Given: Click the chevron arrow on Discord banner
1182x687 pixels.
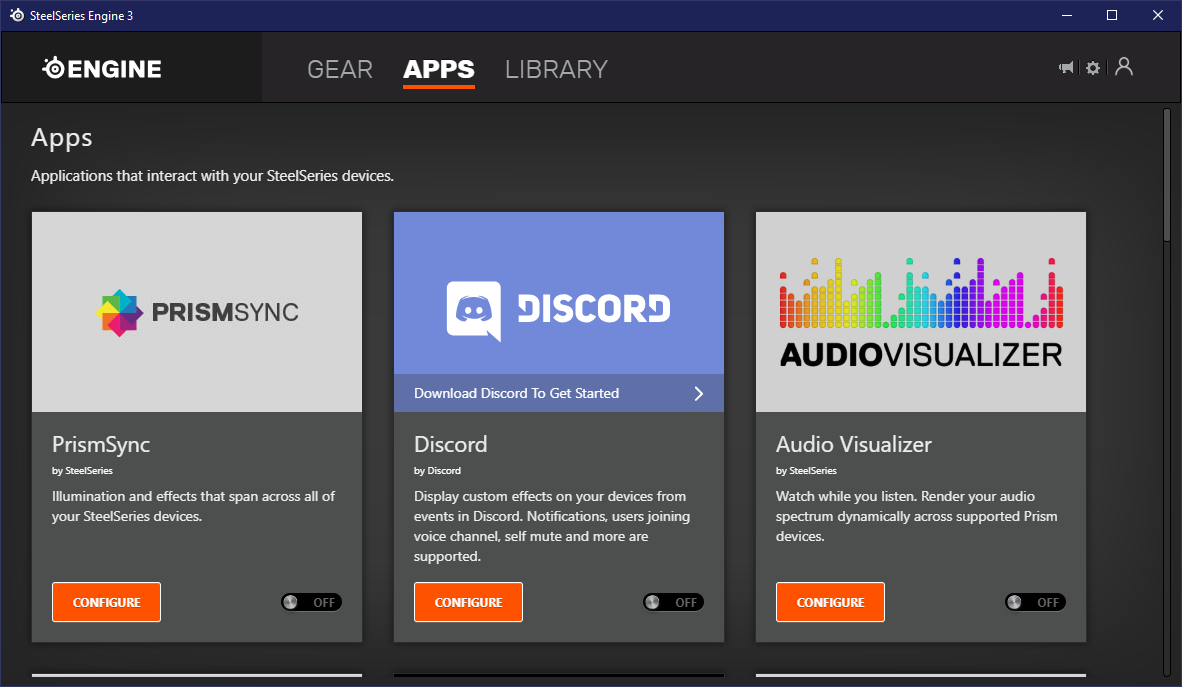Looking at the screenshot, I should coord(699,393).
